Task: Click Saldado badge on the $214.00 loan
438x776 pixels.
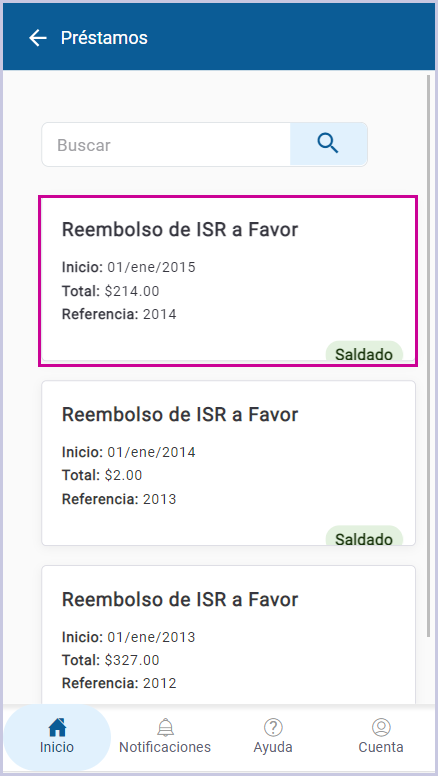Action: click(x=364, y=353)
